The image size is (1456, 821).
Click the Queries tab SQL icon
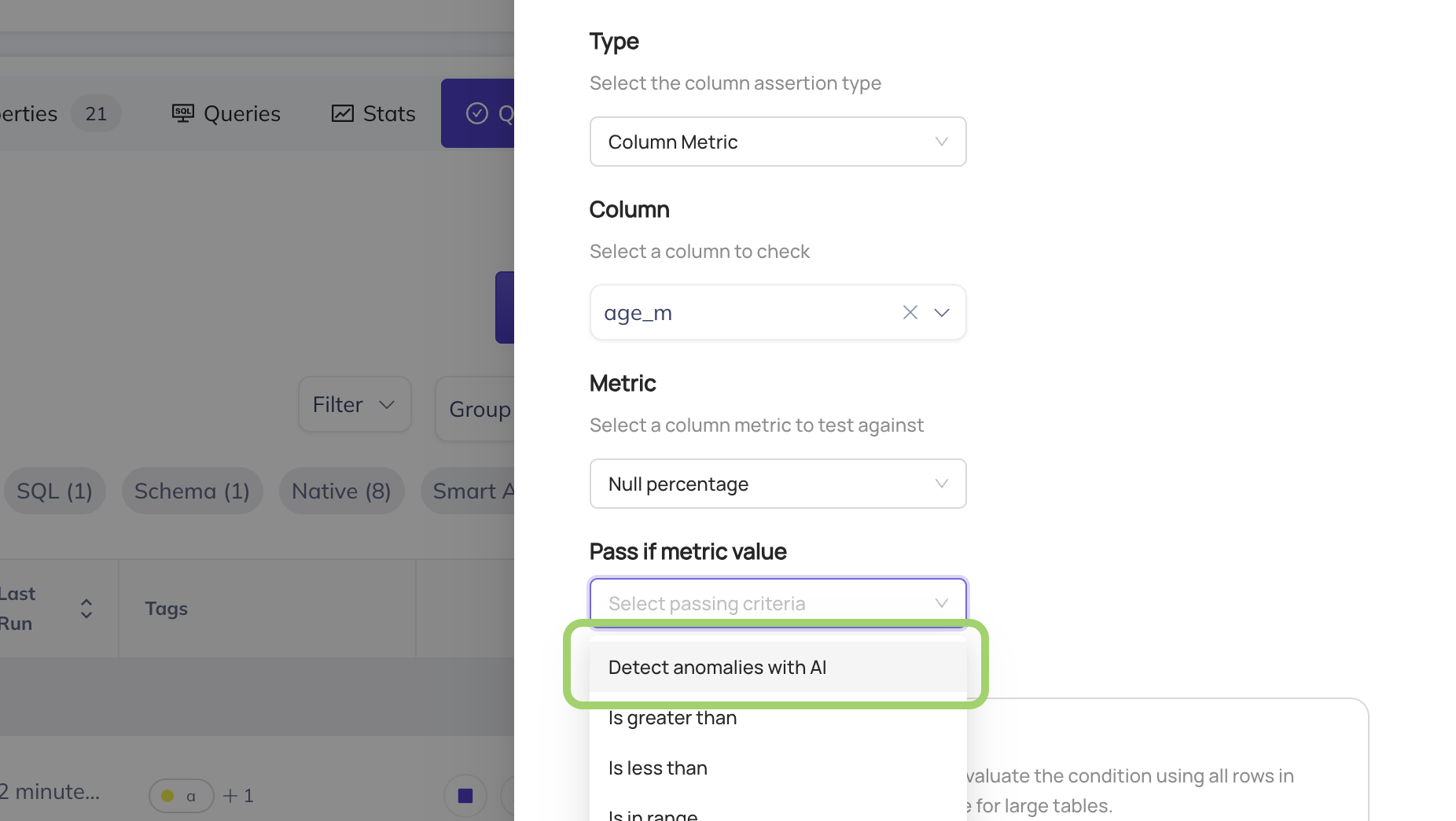click(x=182, y=113)
